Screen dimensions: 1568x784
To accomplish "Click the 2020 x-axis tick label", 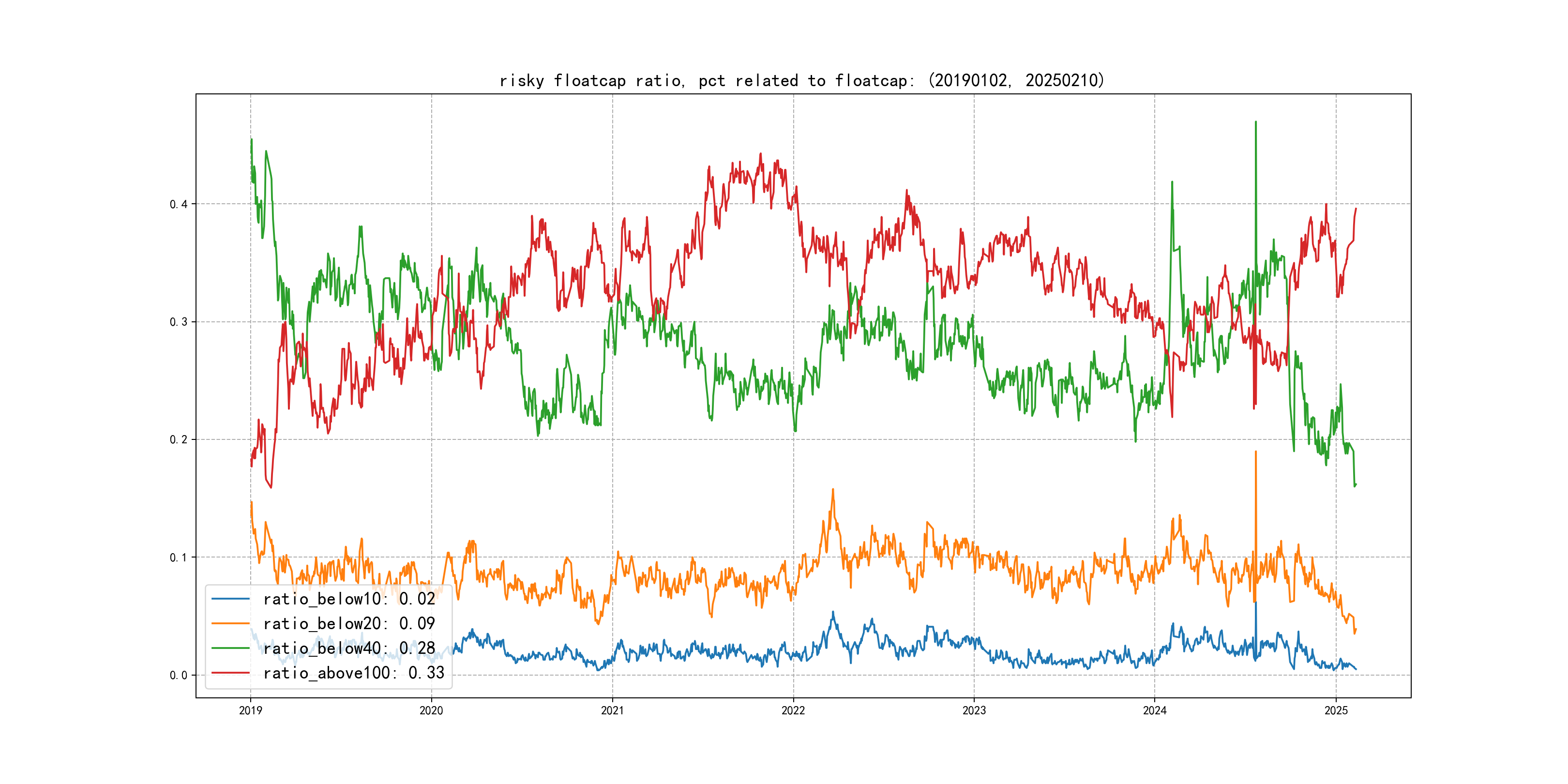I will [x=431, y=710].
